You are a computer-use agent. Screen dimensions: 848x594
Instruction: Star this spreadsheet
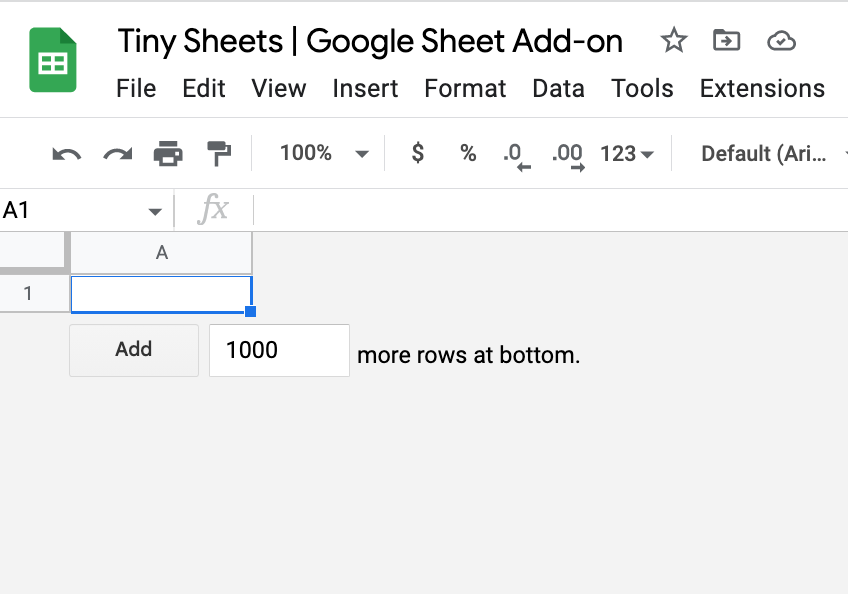[x=673, y=41]
